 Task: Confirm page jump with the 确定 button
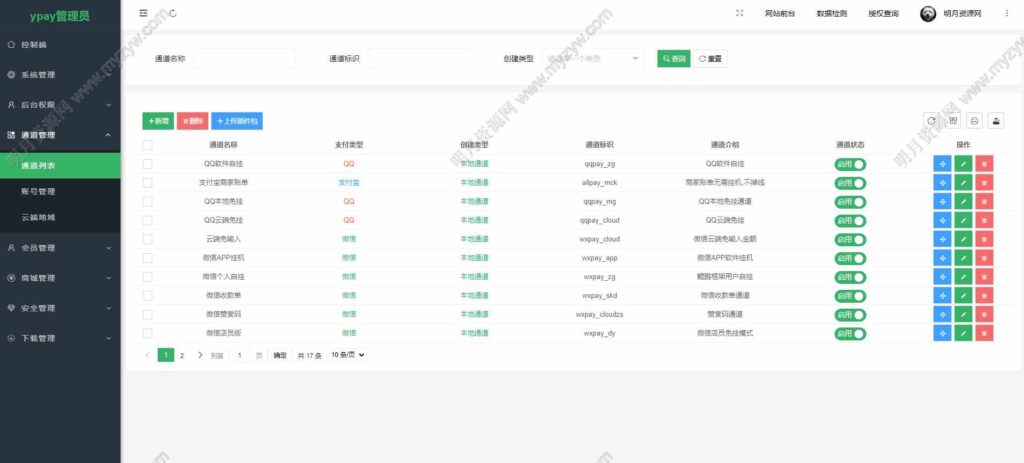(x=280, y=355)
